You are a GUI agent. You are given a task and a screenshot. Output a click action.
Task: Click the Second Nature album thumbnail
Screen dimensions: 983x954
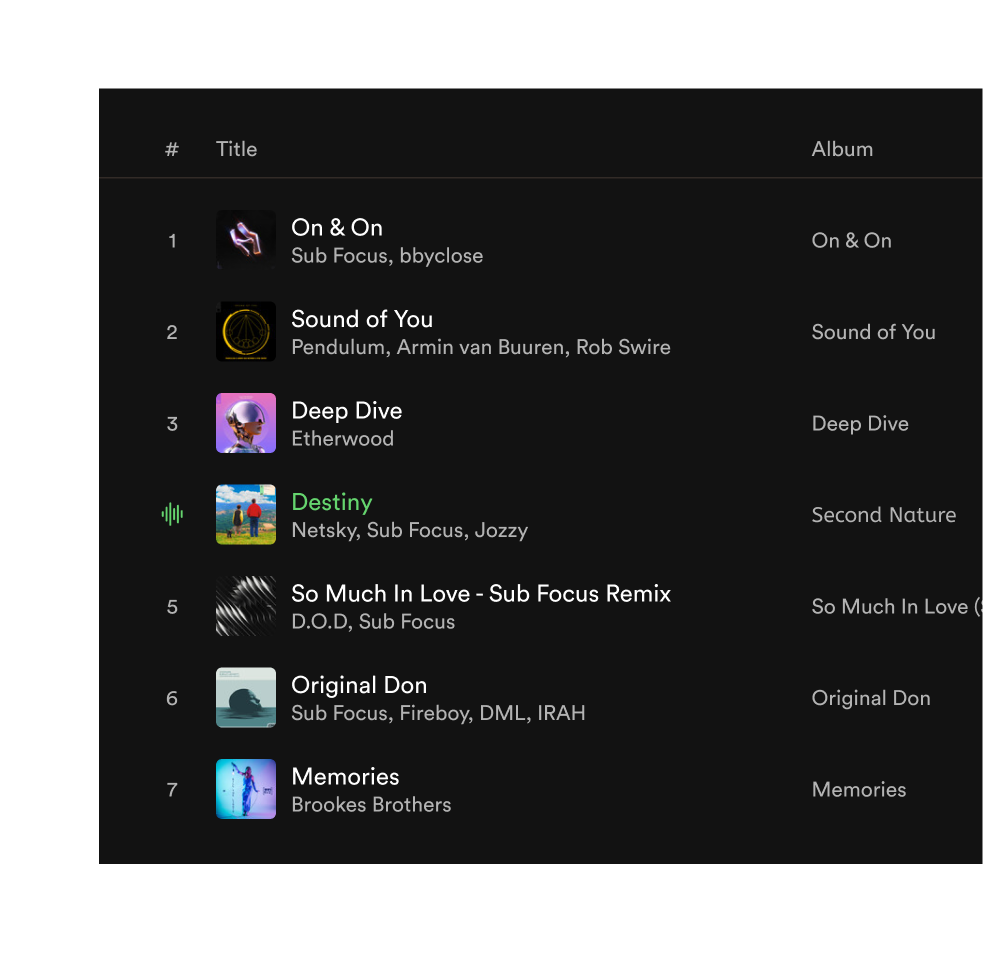click(x=246, y=514)
